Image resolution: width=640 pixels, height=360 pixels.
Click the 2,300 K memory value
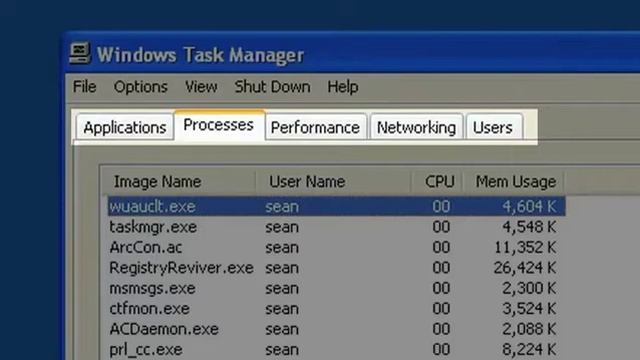[x=529, y=288]
